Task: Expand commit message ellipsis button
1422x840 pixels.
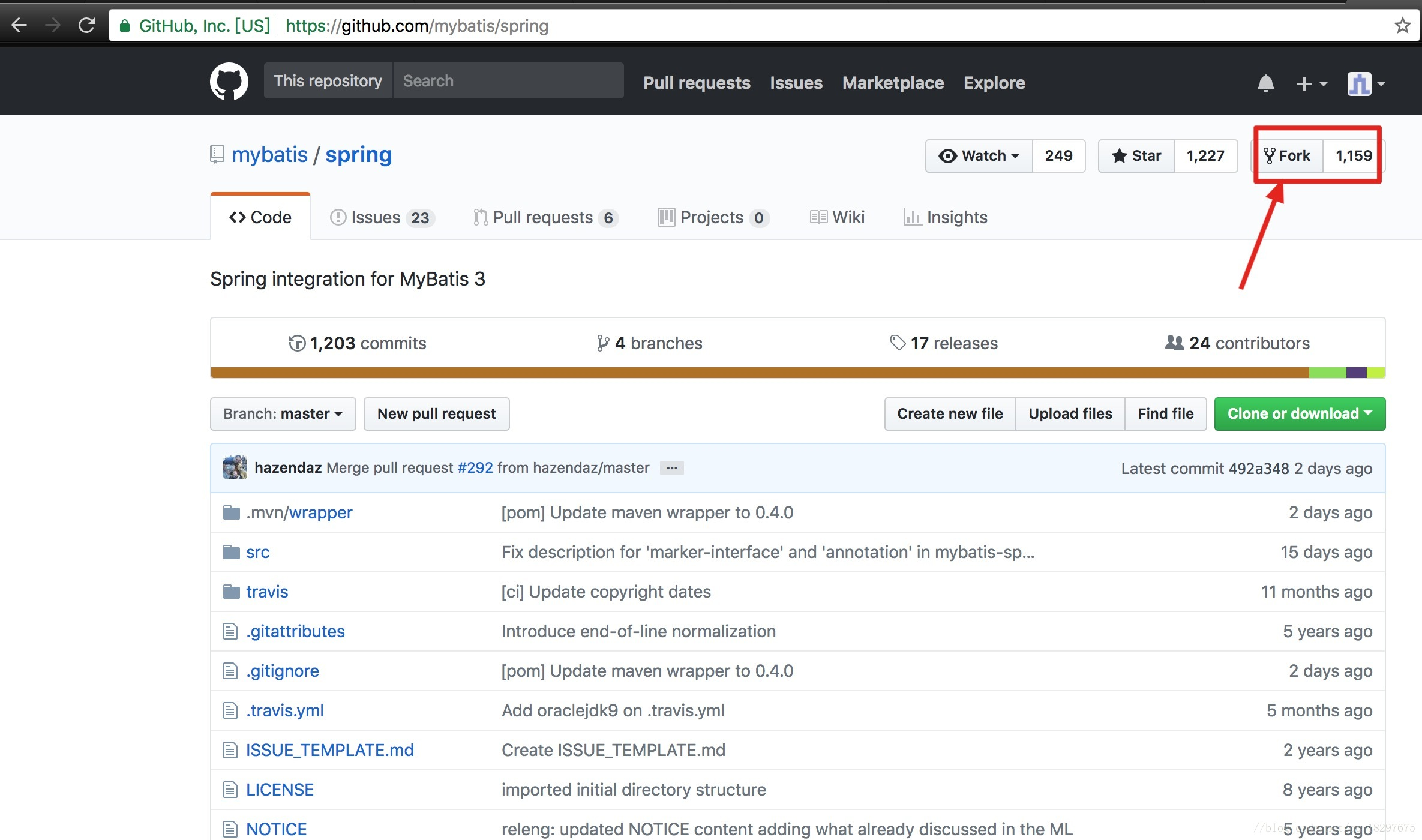Action: 671,468
